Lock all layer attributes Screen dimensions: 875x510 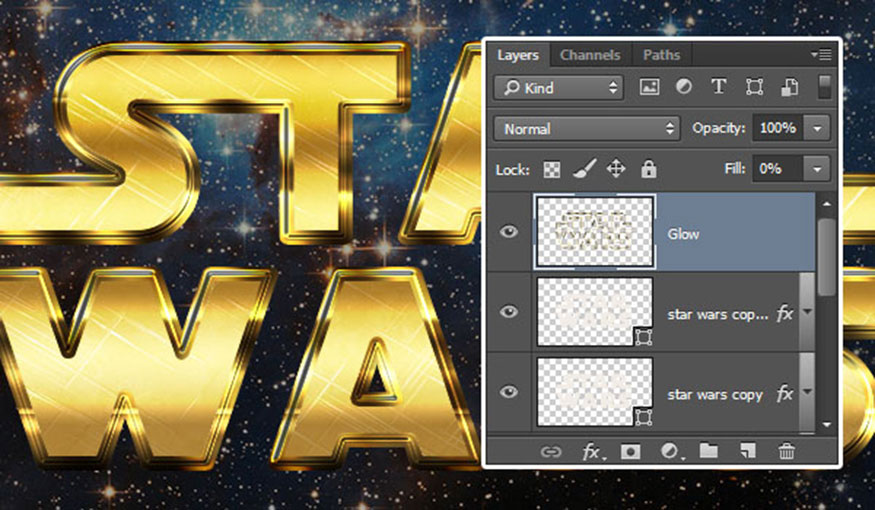click(648, 169)
